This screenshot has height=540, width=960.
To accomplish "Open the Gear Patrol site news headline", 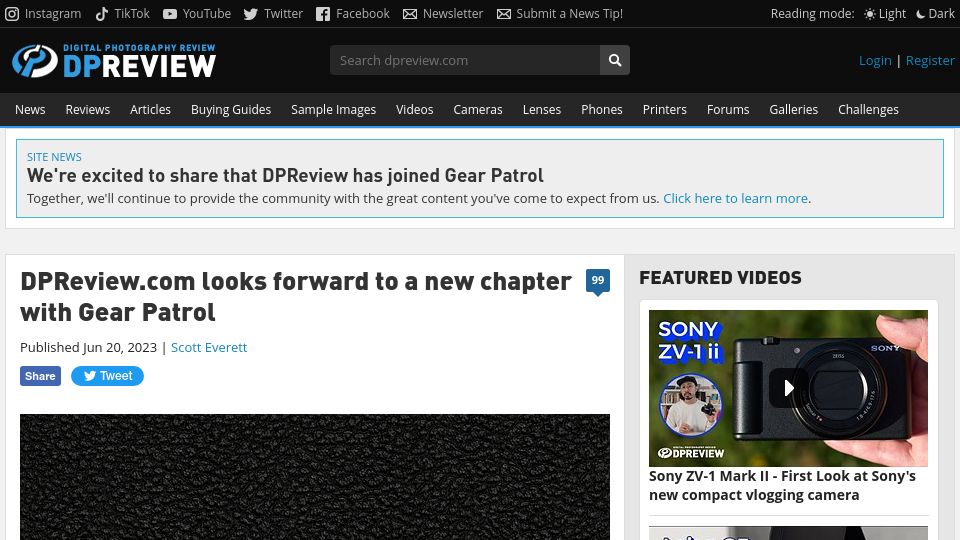I will [285, 176].
